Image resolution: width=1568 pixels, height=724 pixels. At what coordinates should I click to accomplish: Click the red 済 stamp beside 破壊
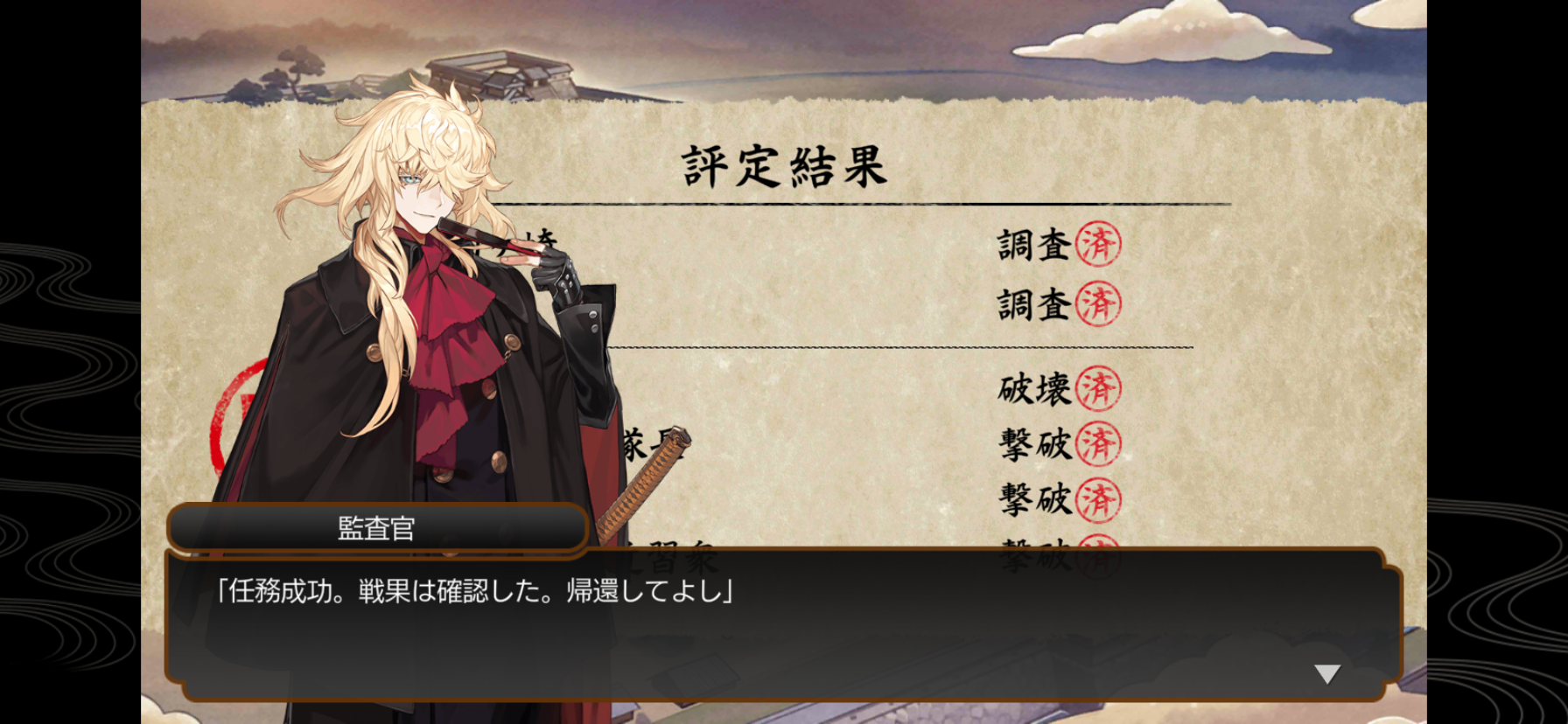coord(1098,388)
